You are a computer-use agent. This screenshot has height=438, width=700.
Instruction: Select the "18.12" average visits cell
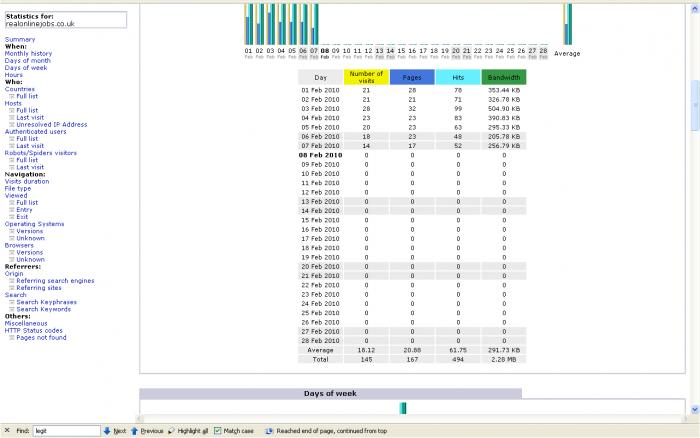coord(366,350)
